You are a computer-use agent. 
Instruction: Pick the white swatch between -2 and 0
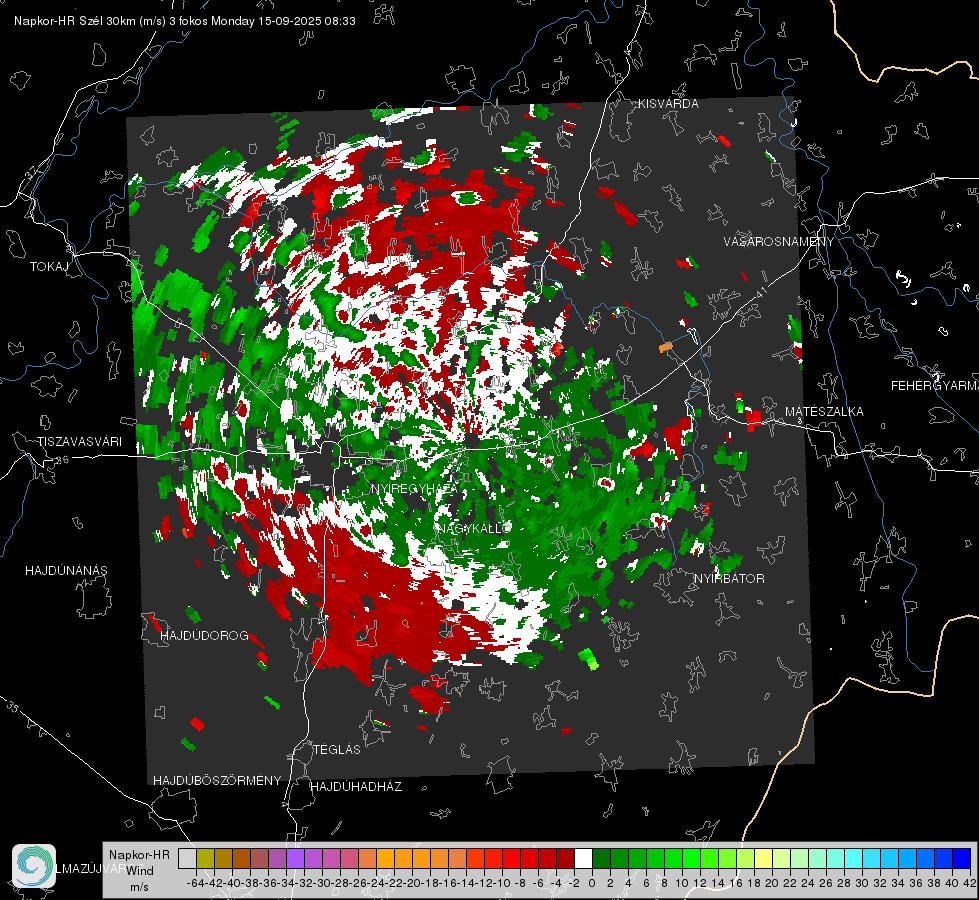(583, 859)
